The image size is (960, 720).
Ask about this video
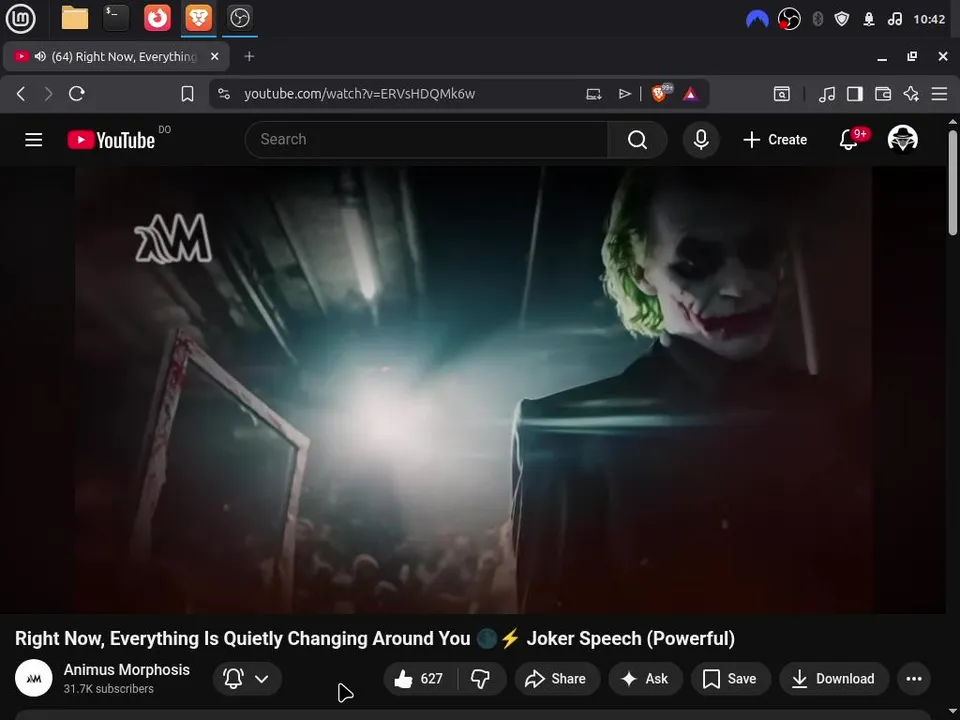[645, 678]
